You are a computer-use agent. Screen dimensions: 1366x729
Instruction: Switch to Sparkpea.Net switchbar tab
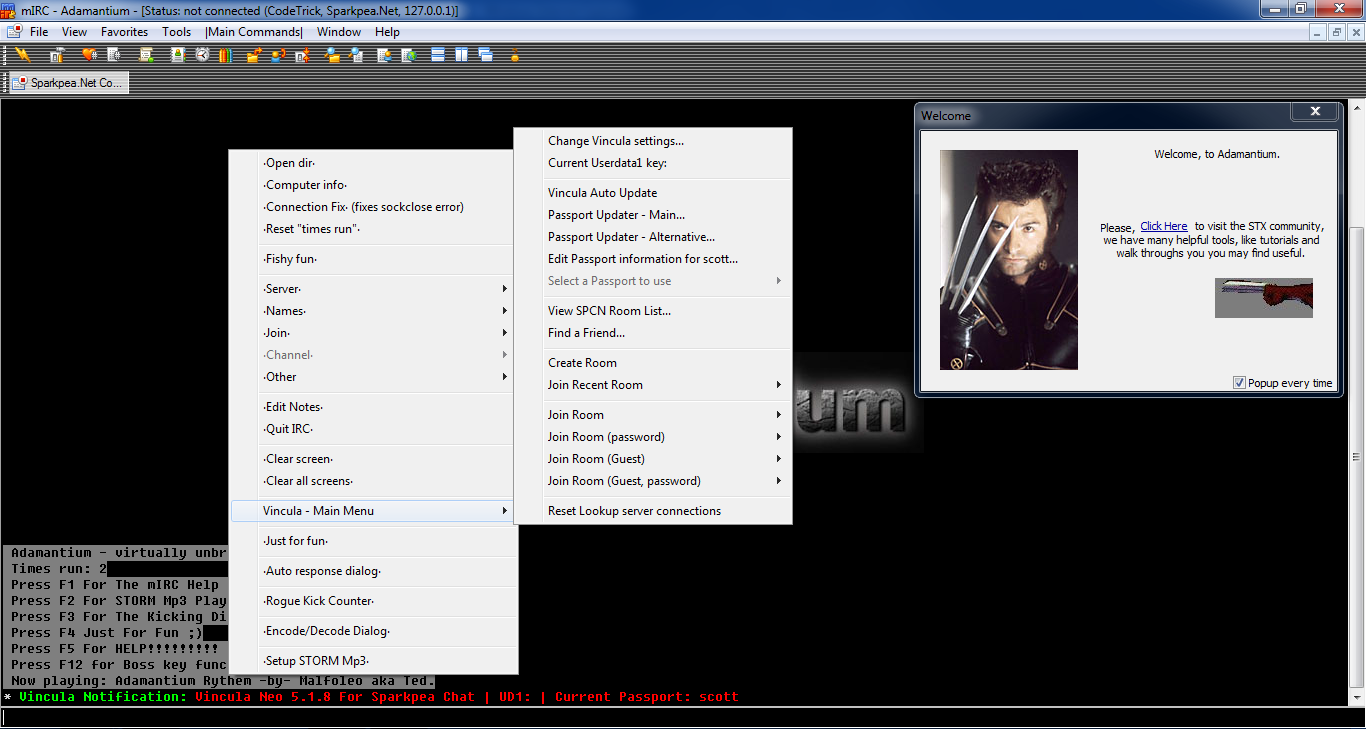[69, 83]
